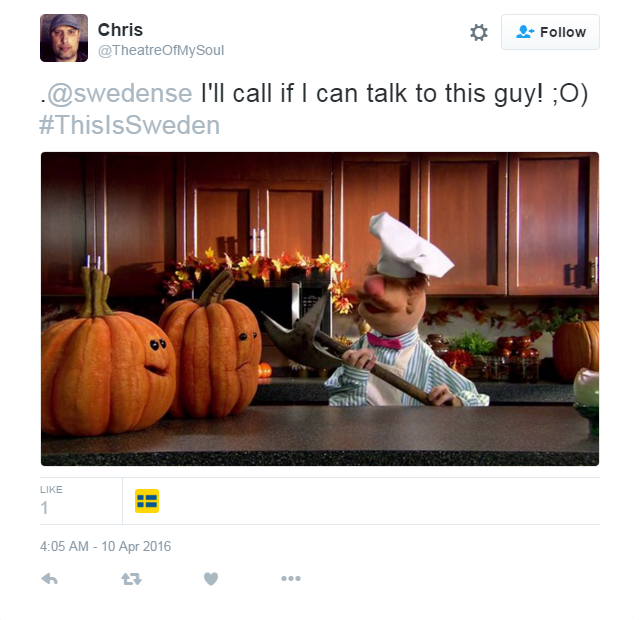Open the like count number 1

click(44, 508)
